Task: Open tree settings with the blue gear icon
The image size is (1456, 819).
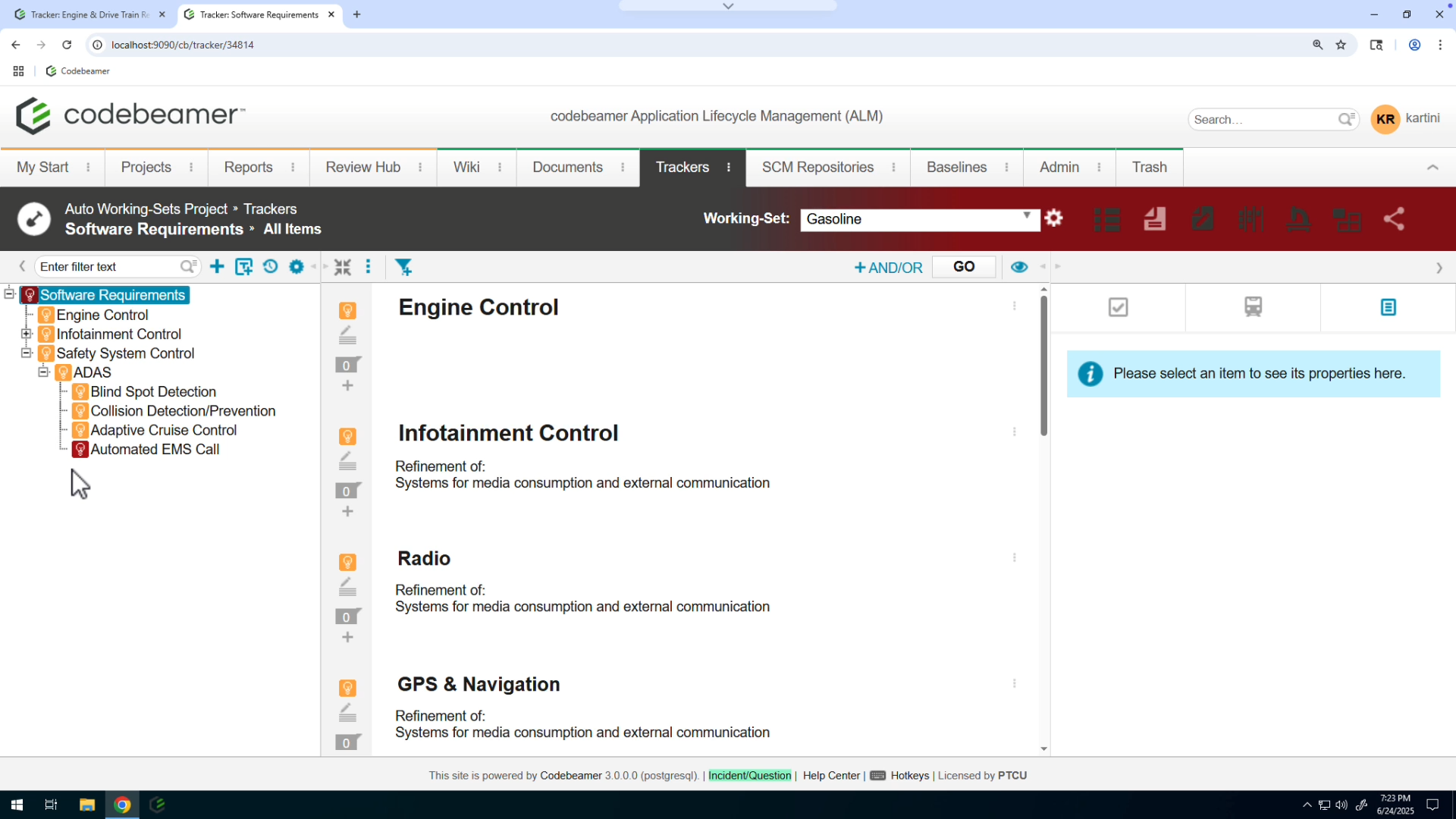Action: point(297,267)
